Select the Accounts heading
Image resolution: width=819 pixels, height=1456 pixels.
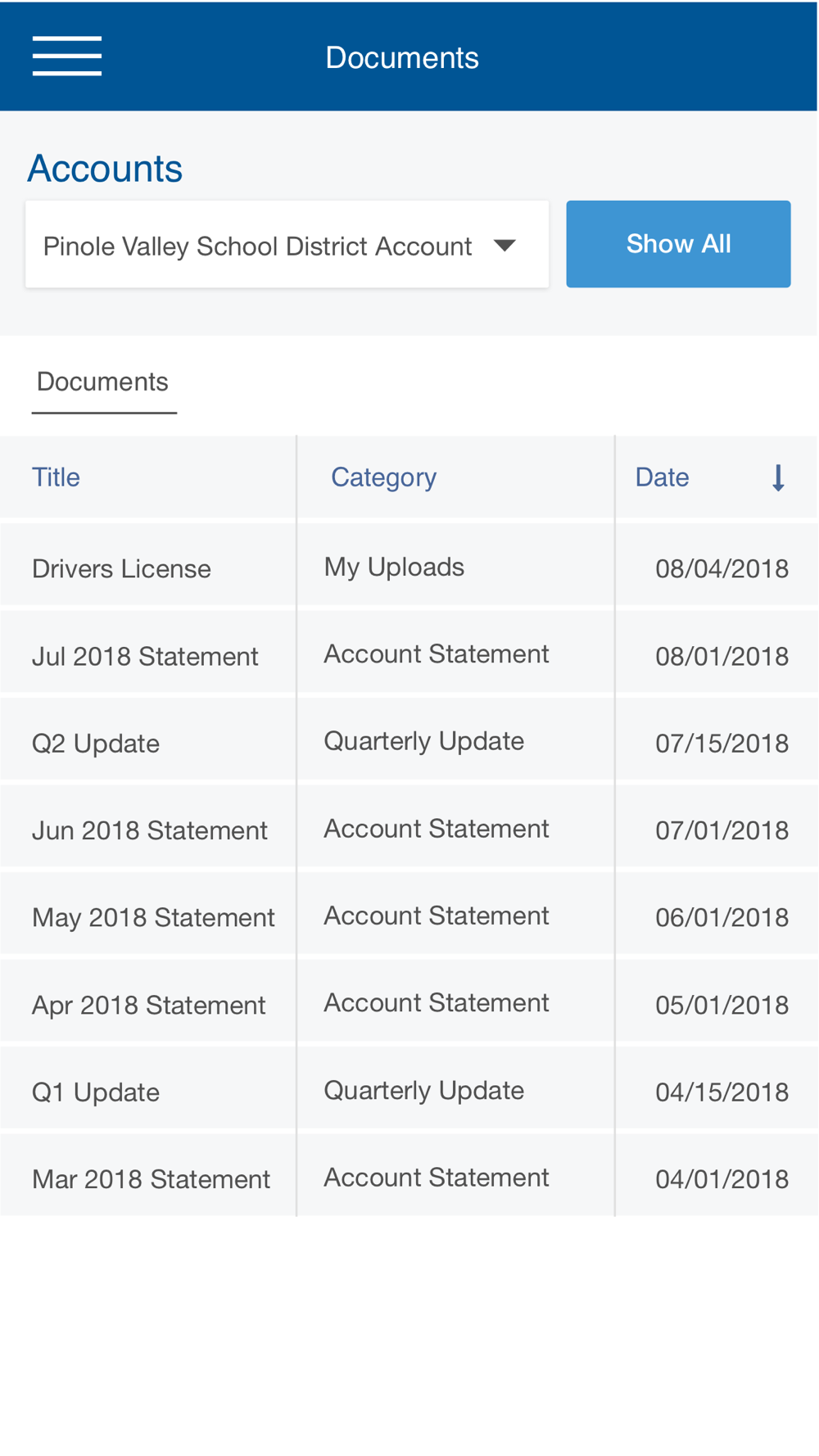105,169
